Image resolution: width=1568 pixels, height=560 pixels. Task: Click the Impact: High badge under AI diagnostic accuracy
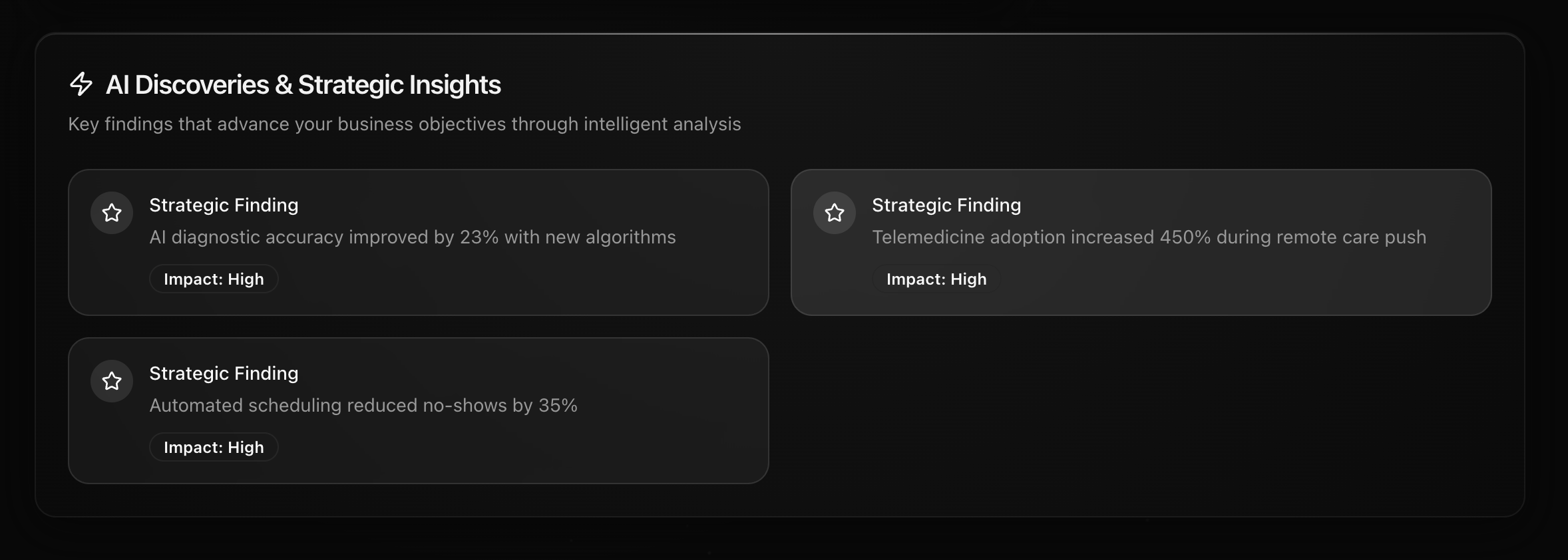214,279
